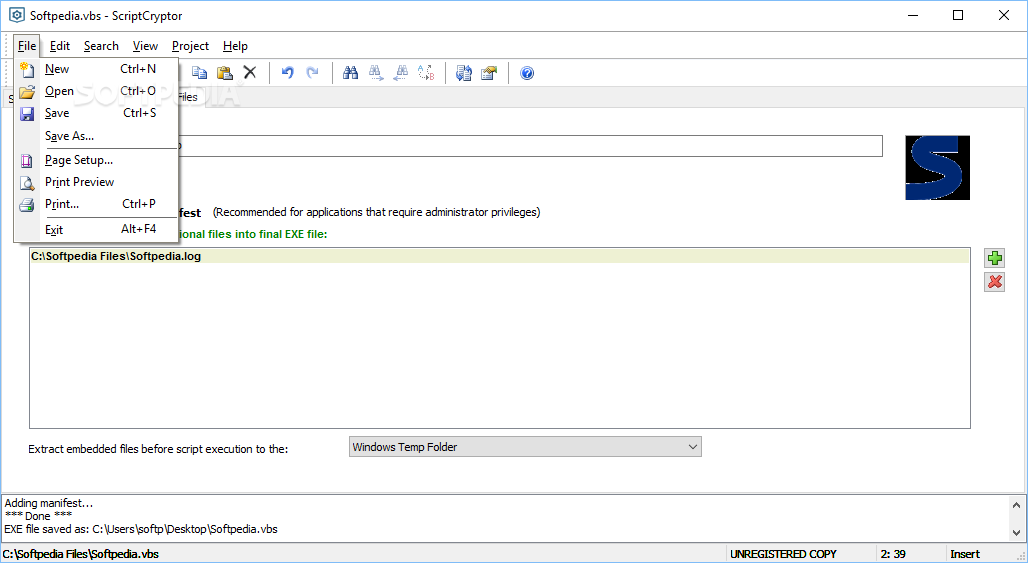Click the Find Previous binoculars icon
This screenshot has height=563, width=1028.
click(401, 73)
